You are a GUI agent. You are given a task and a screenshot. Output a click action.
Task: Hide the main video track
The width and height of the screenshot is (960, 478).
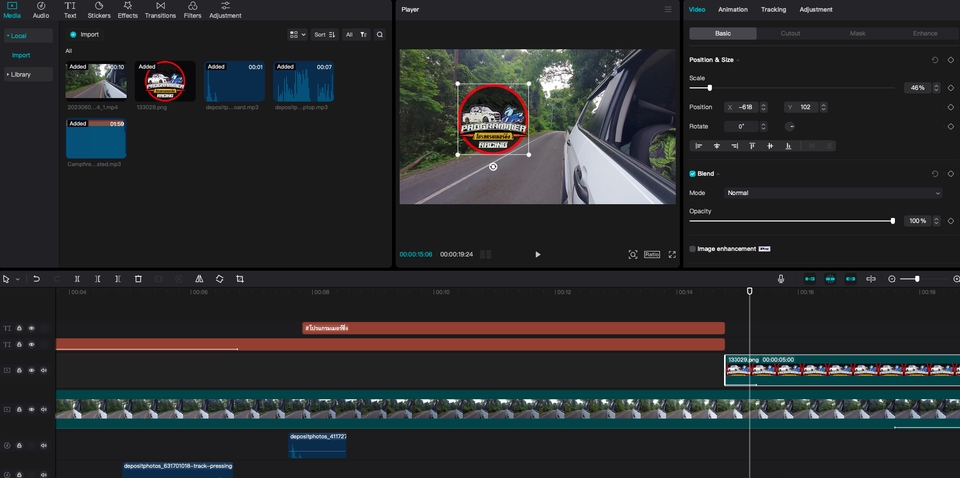[31, 409]
